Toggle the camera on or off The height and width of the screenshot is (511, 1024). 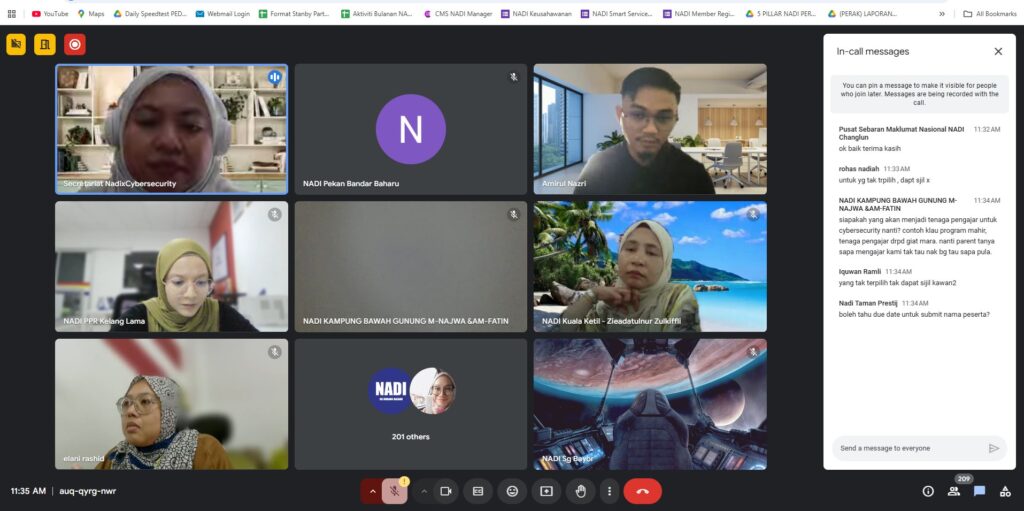coord(446,491)
